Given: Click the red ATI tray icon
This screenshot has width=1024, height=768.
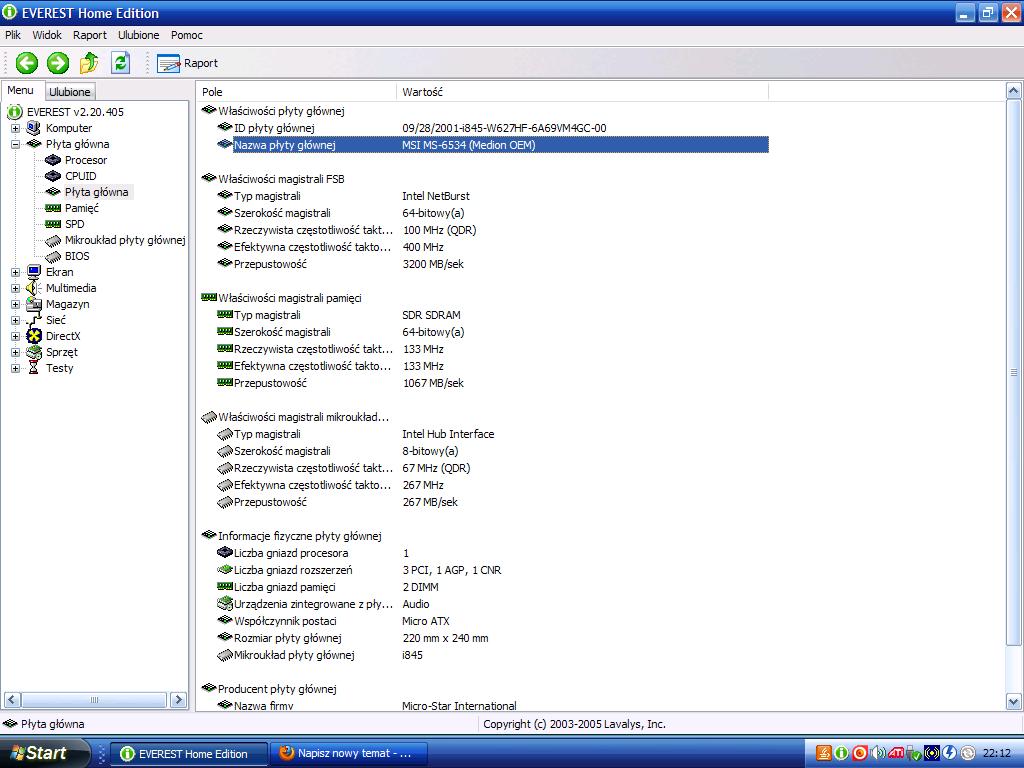Looking at the screenshot, I should pyautogui.click(x=896, y=753).
